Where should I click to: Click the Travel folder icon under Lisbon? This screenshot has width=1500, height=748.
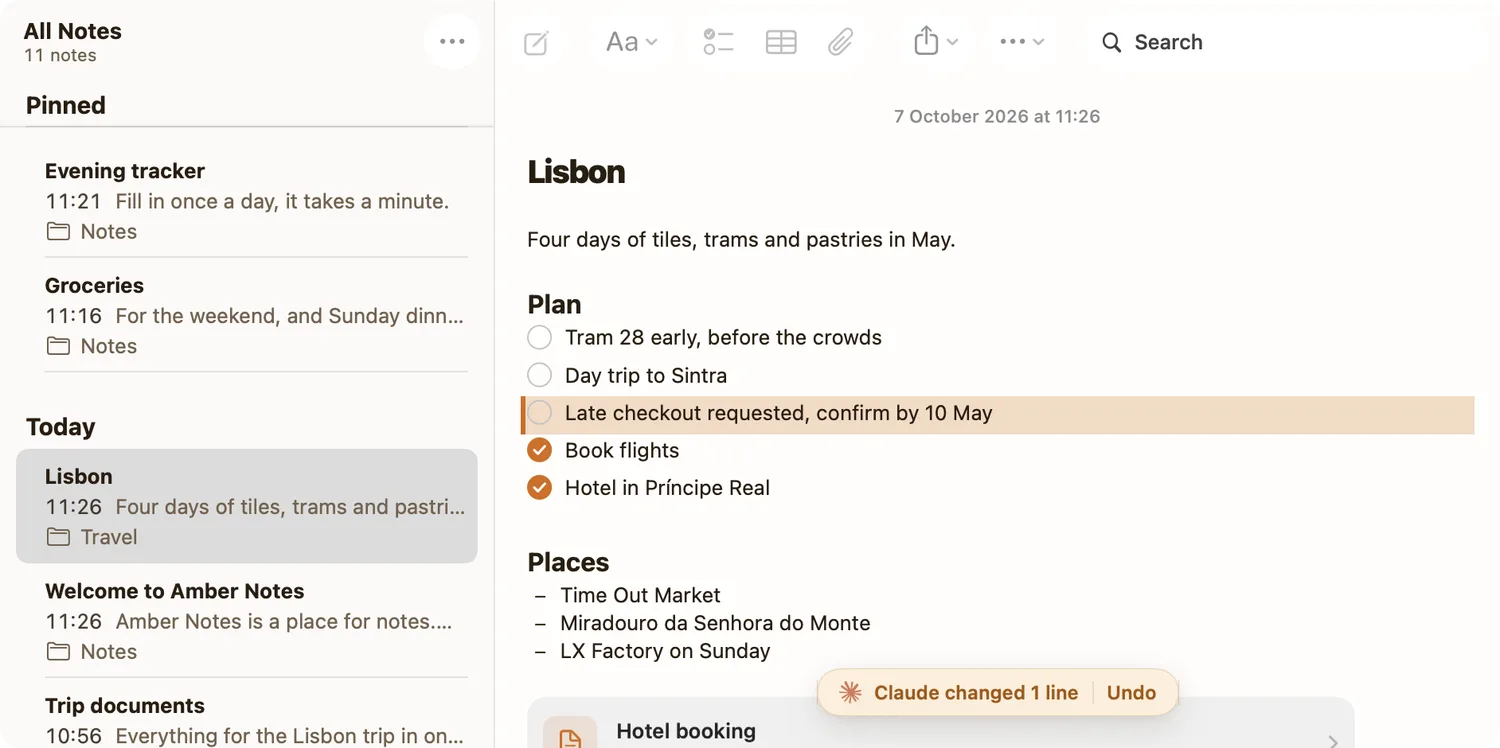pos(59,537)
